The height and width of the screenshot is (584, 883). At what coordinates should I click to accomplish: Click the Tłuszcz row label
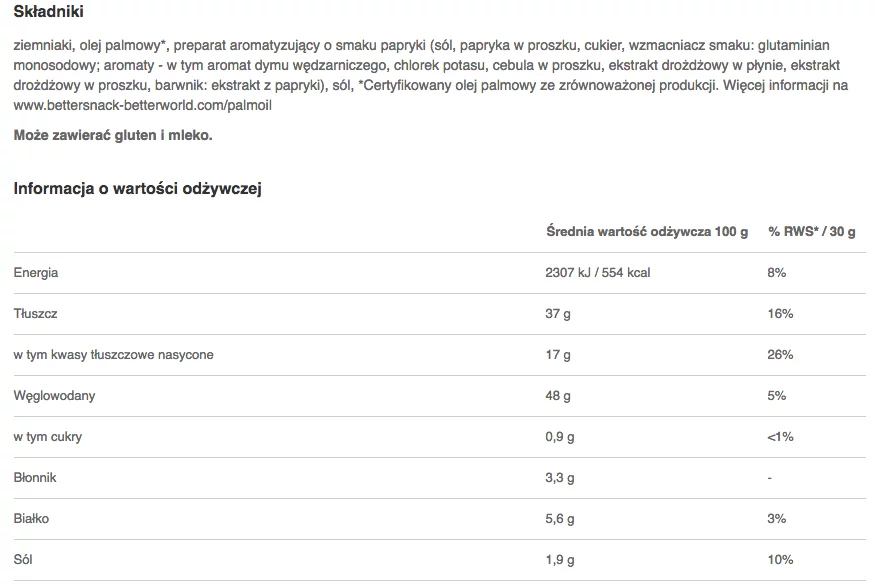coord(35,314)
